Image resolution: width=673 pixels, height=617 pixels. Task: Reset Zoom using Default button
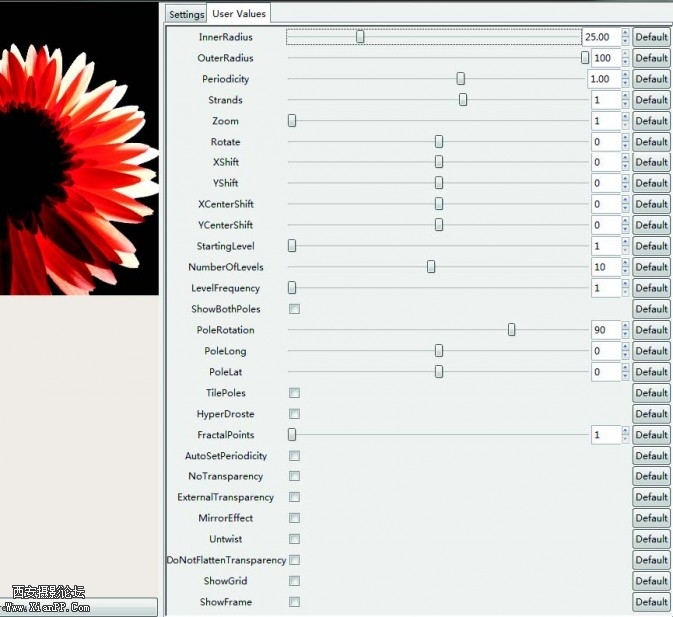(x=651, y=121)
